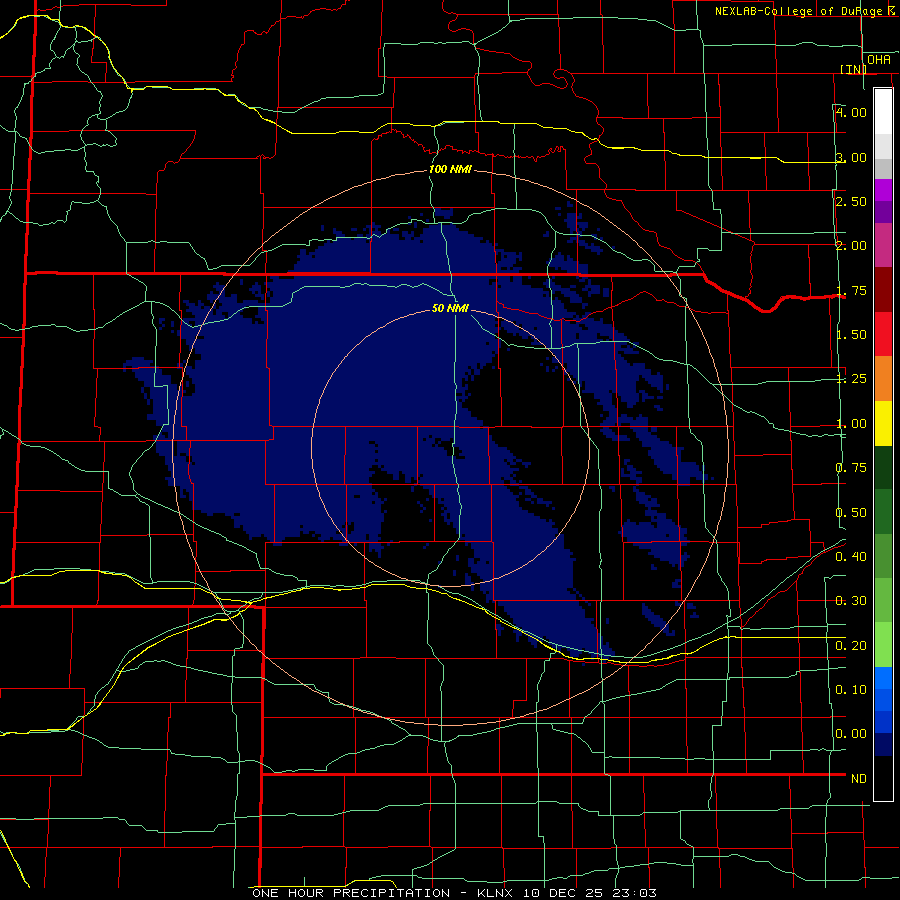Image resolution: width=900 pixels, height=900 pixels.
Task: Click the 50 NMI range ring label
Action: tap(450, 308)
